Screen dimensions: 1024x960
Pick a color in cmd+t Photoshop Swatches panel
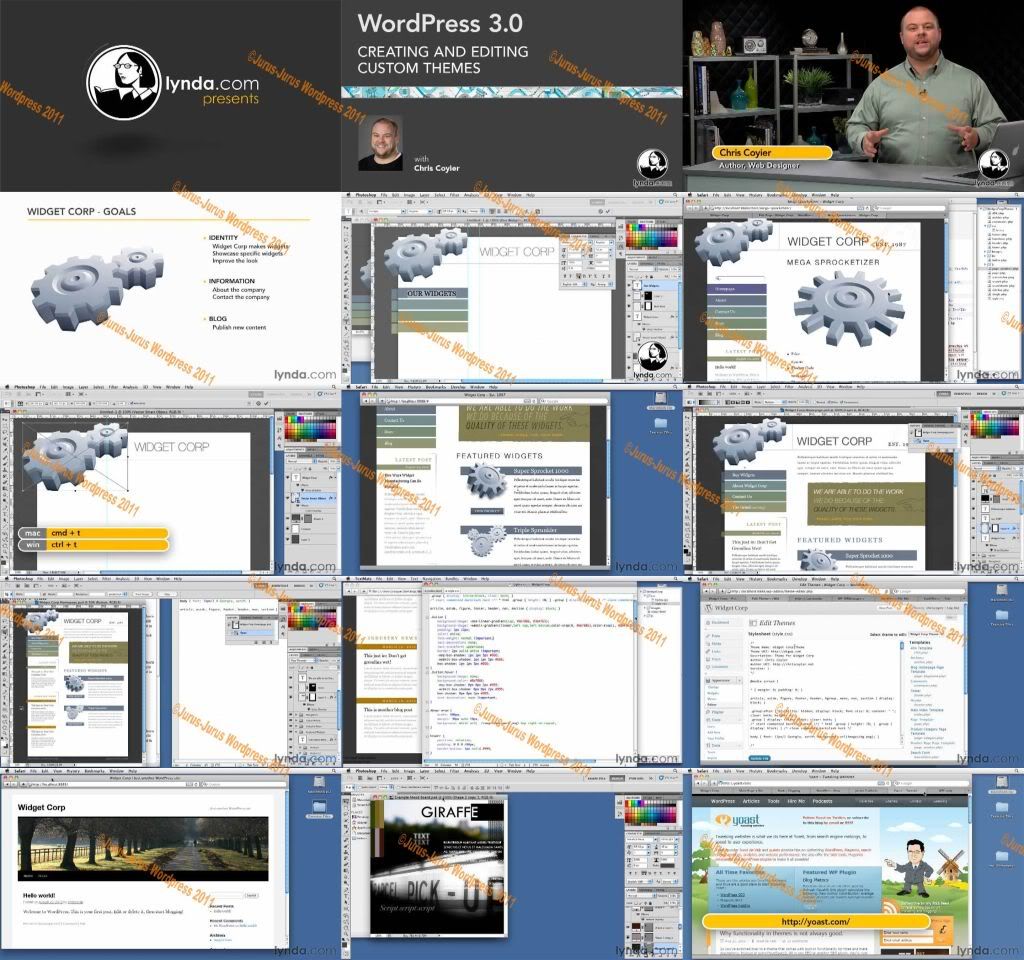pyautogui.click(x=310, y=428)
